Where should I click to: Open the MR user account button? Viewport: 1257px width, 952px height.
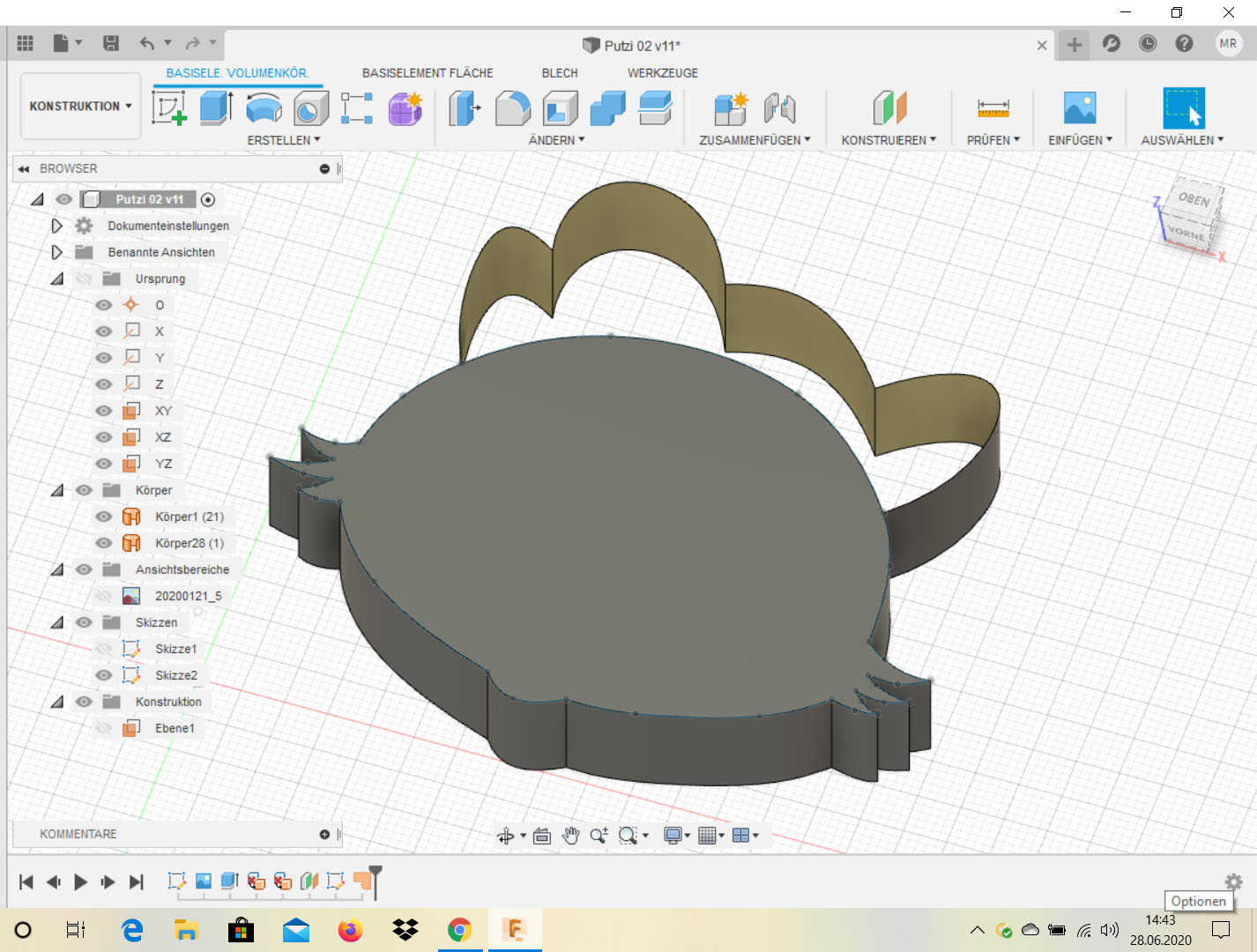pyautogui.click(x=1228, y=43)
